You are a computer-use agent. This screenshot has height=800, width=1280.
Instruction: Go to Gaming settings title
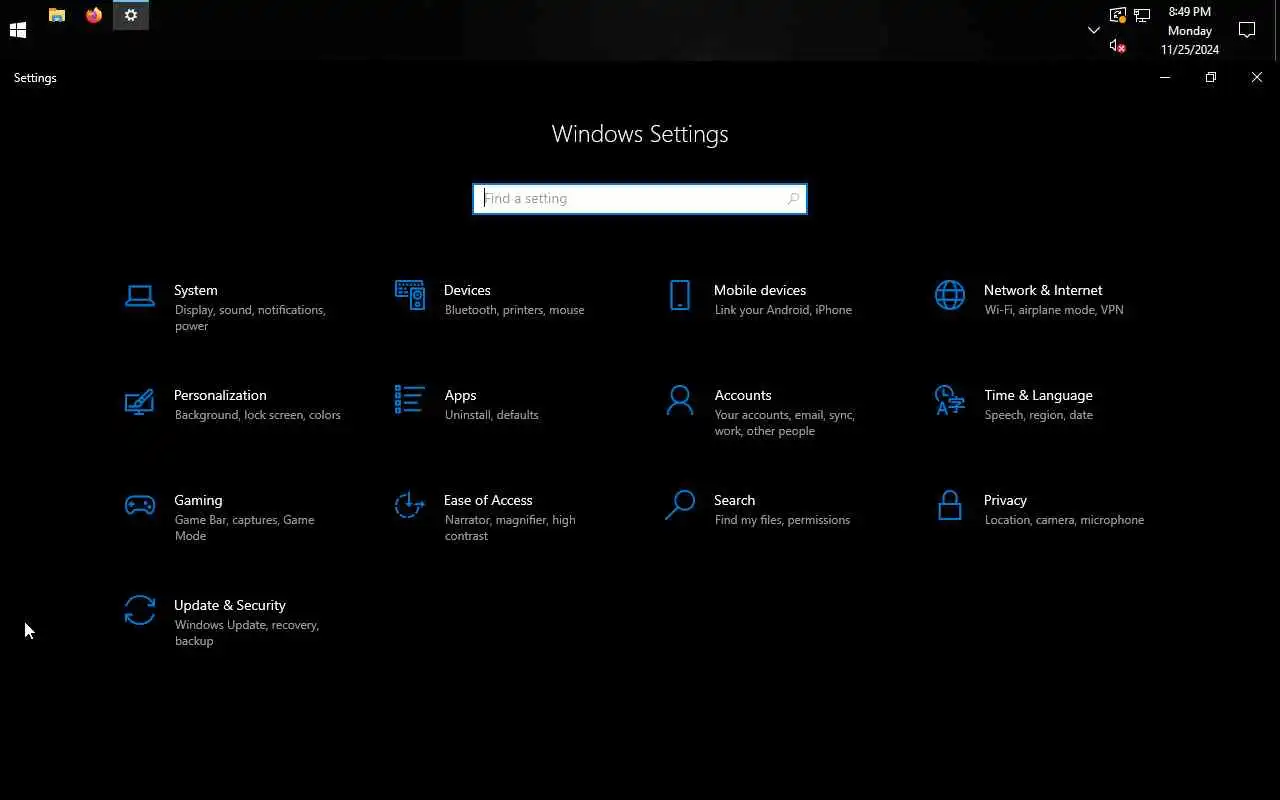(x=198, y=500)
